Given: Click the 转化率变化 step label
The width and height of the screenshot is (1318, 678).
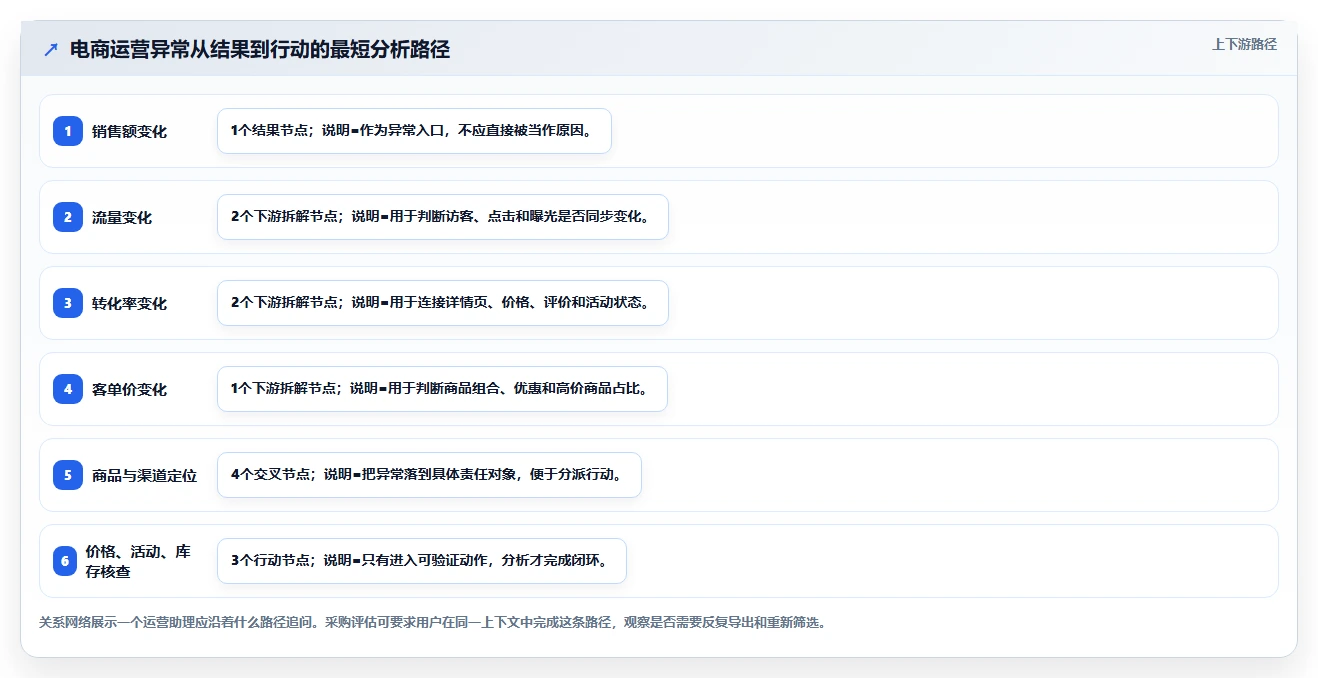Looking at the screenshot, I should pos(129,303).
